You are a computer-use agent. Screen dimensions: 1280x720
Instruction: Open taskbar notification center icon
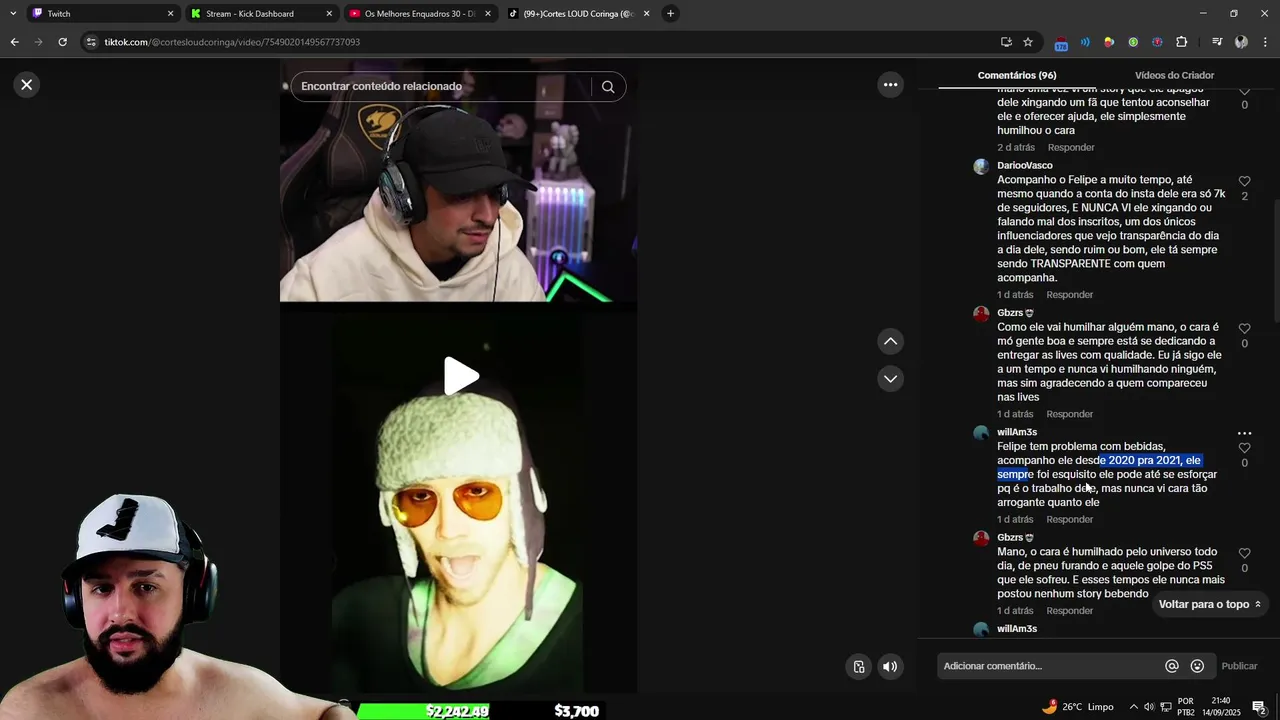pos(1259,707)
